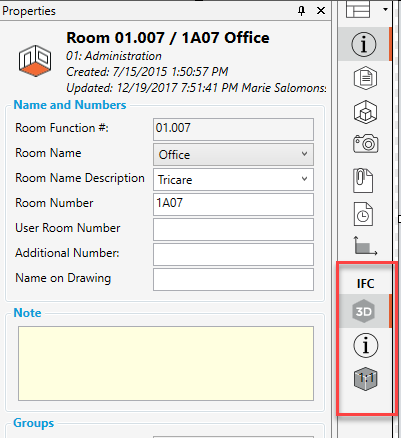
Task: Select the IFC 1:1 cube icon
Action: coord(366,379)
